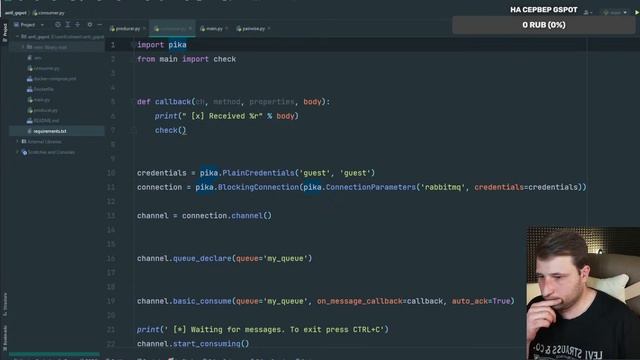Image resolution: width=640 pixels, height=360 pixels.
Task: Click PlainCredentials on line 10
Action: pyautogui.click(x=258, y=173)
